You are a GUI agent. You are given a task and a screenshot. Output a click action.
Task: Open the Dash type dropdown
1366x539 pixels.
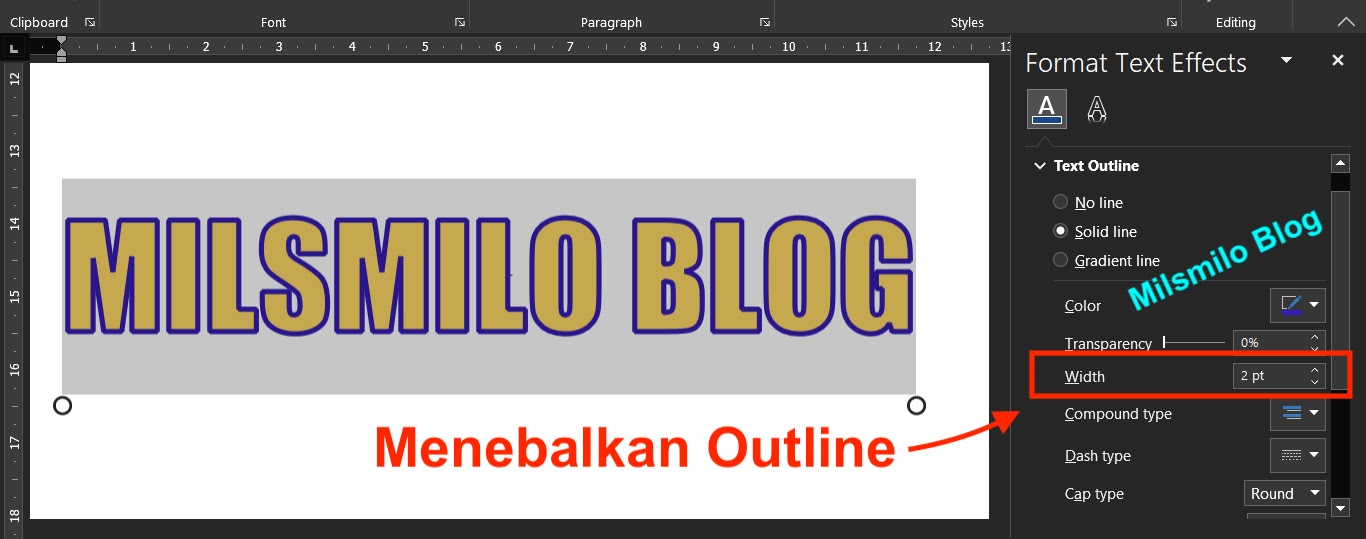click(1298, 455)
